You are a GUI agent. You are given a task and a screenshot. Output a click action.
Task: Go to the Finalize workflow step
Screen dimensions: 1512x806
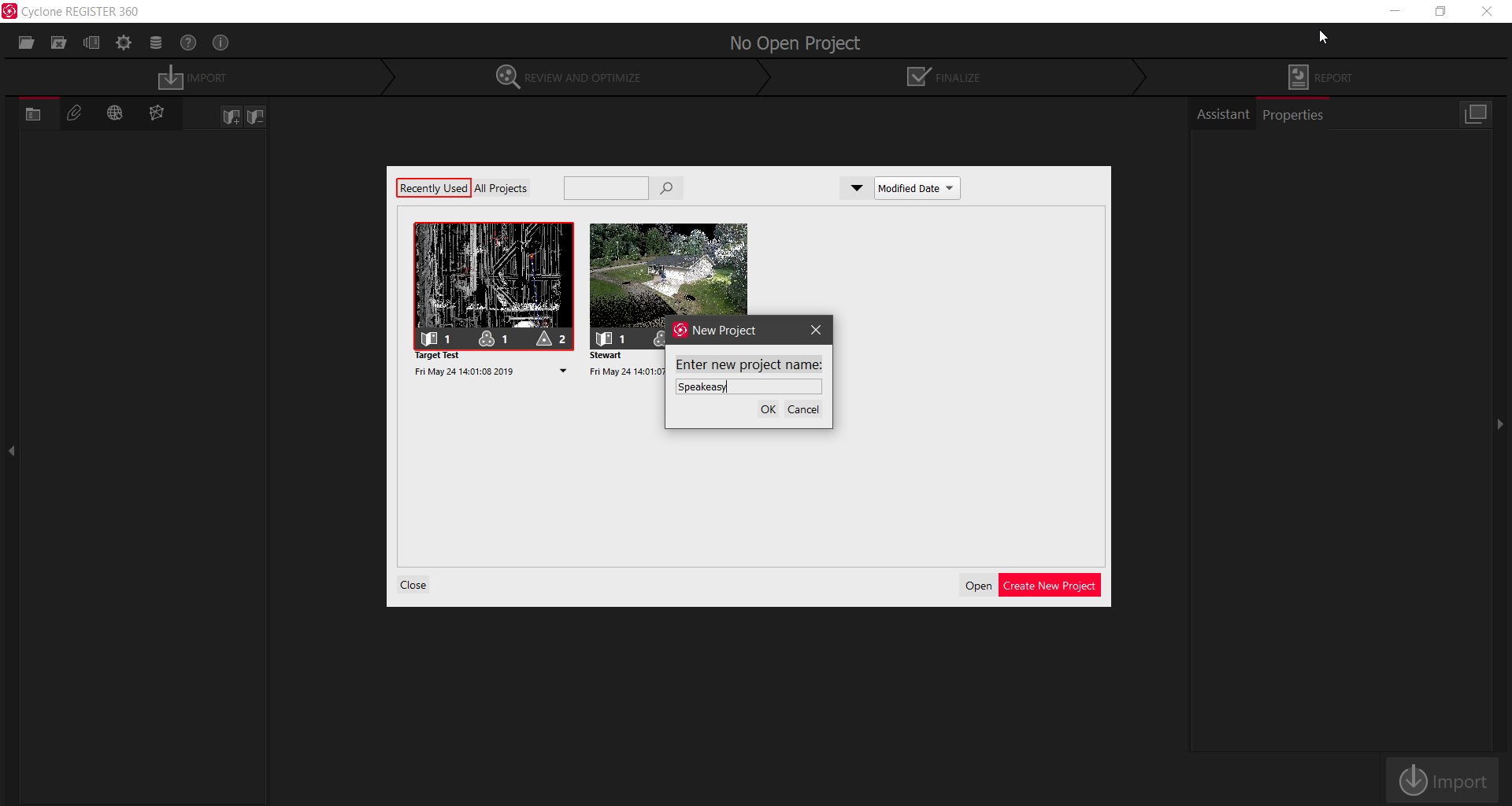coord(943,77)
